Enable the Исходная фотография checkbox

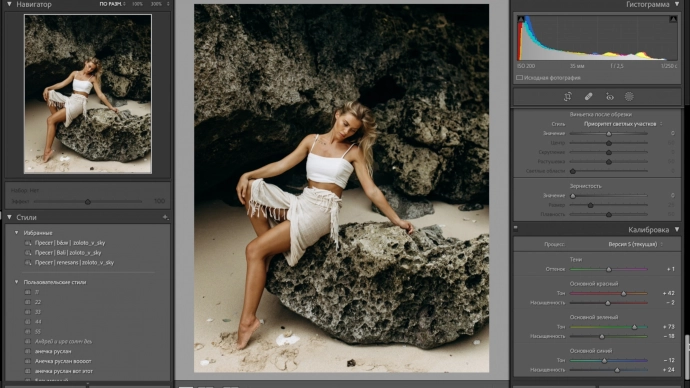point(520,78)
